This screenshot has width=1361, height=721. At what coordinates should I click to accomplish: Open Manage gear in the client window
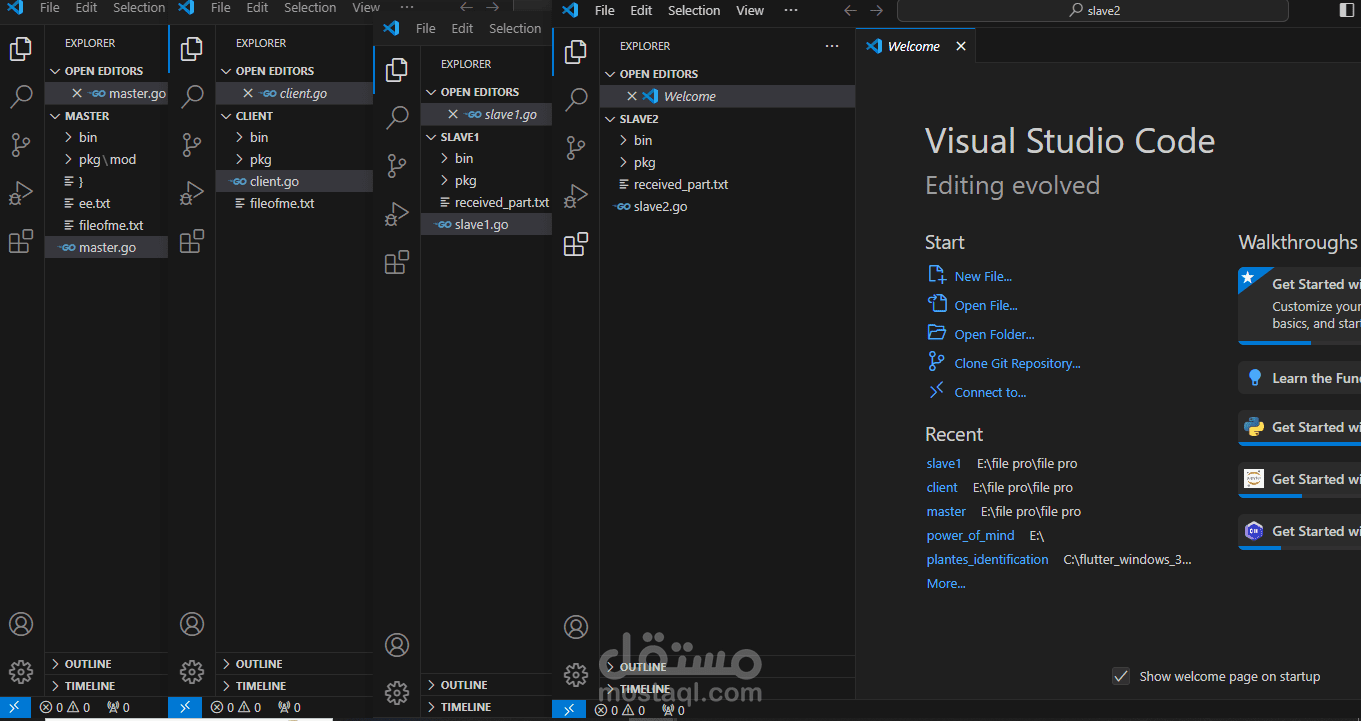pos(192,671)
